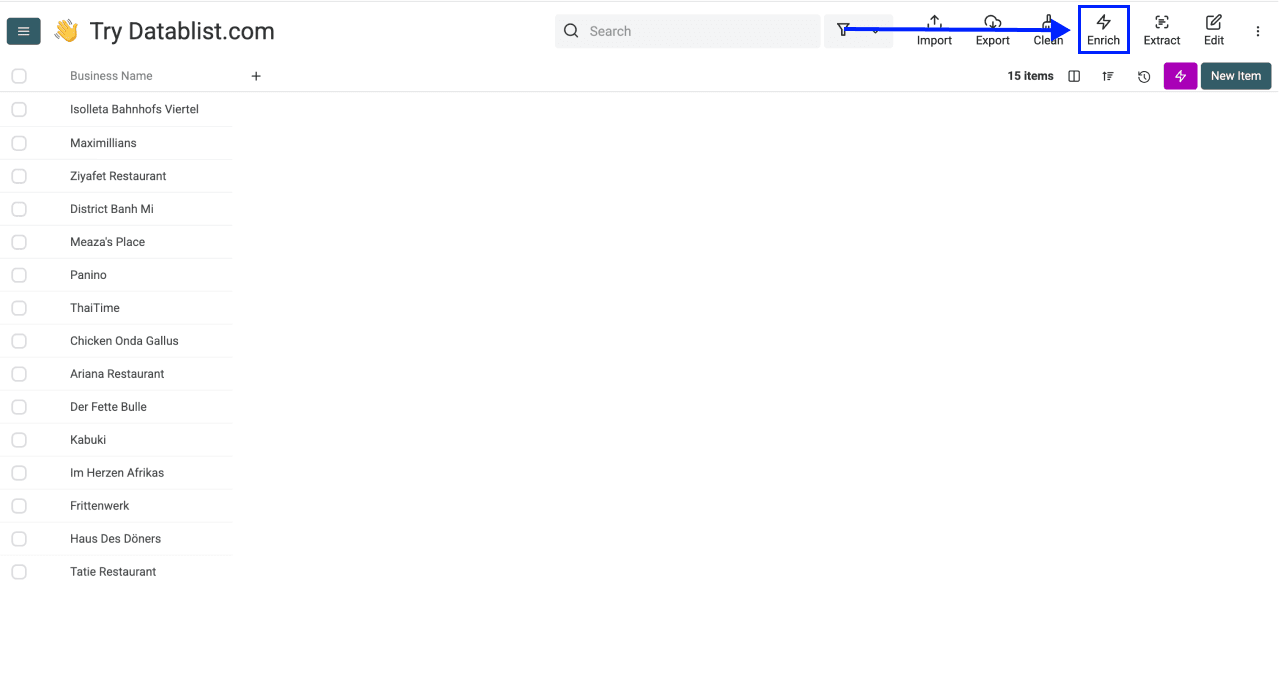Click the Import icon
The image size is (1279, 700).
click(933, 30)
